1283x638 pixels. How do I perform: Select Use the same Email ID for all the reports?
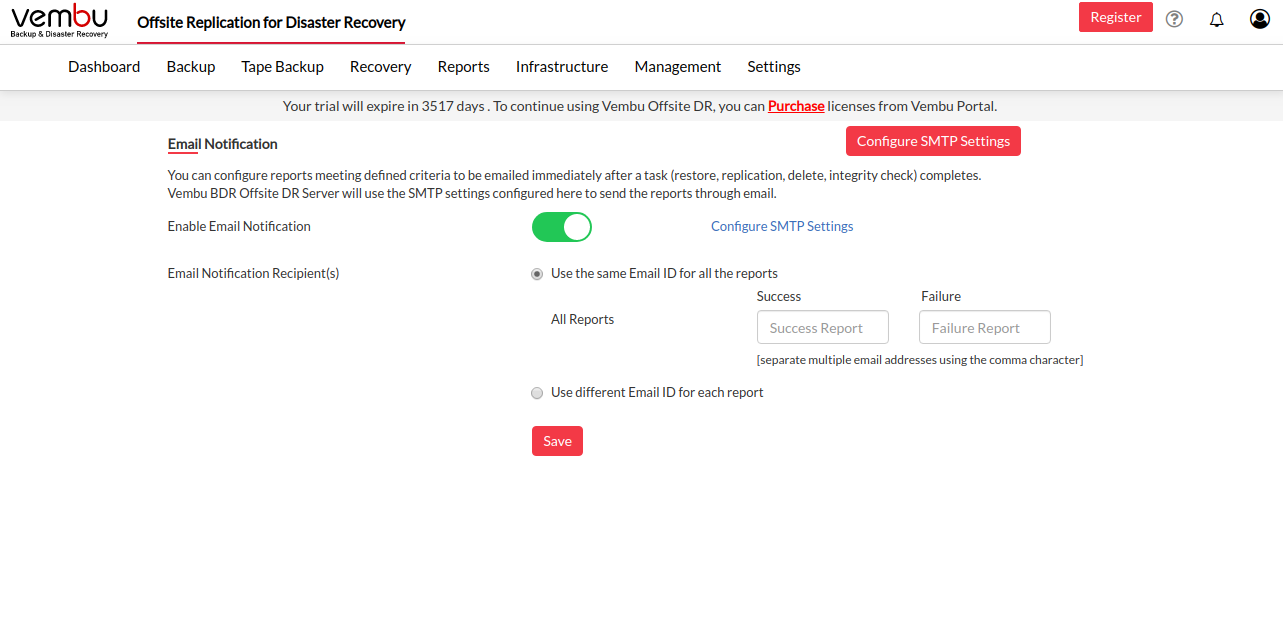(x=537, y=274)
